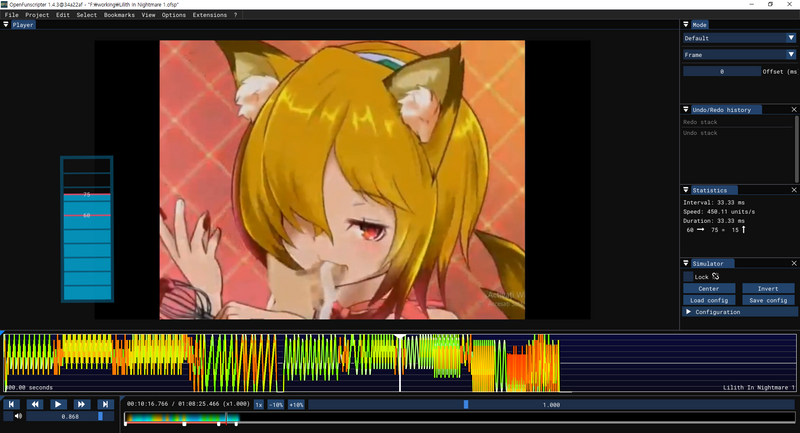Collapse the Player panel triangle

(6, 24)
